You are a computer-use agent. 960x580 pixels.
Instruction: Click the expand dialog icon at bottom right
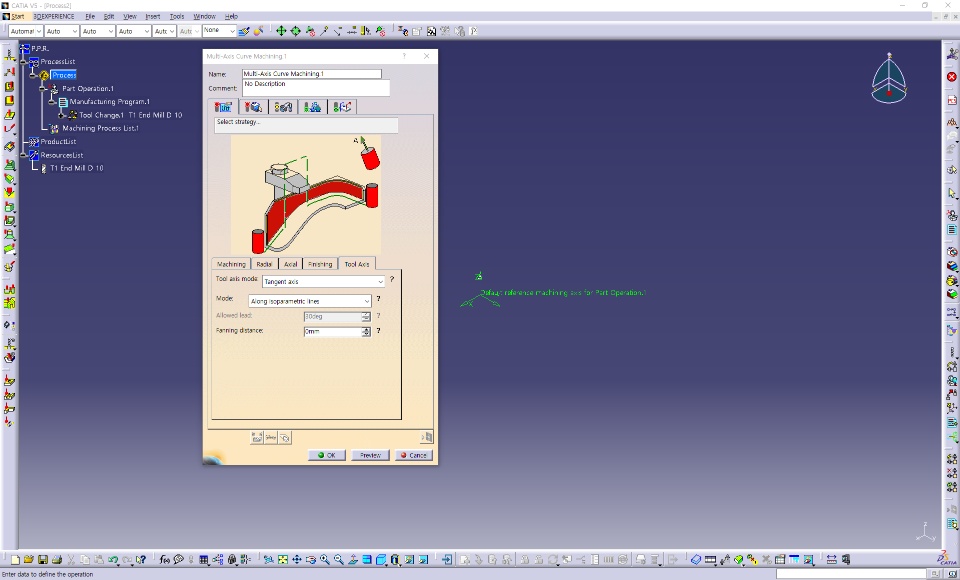click(427, 437)
